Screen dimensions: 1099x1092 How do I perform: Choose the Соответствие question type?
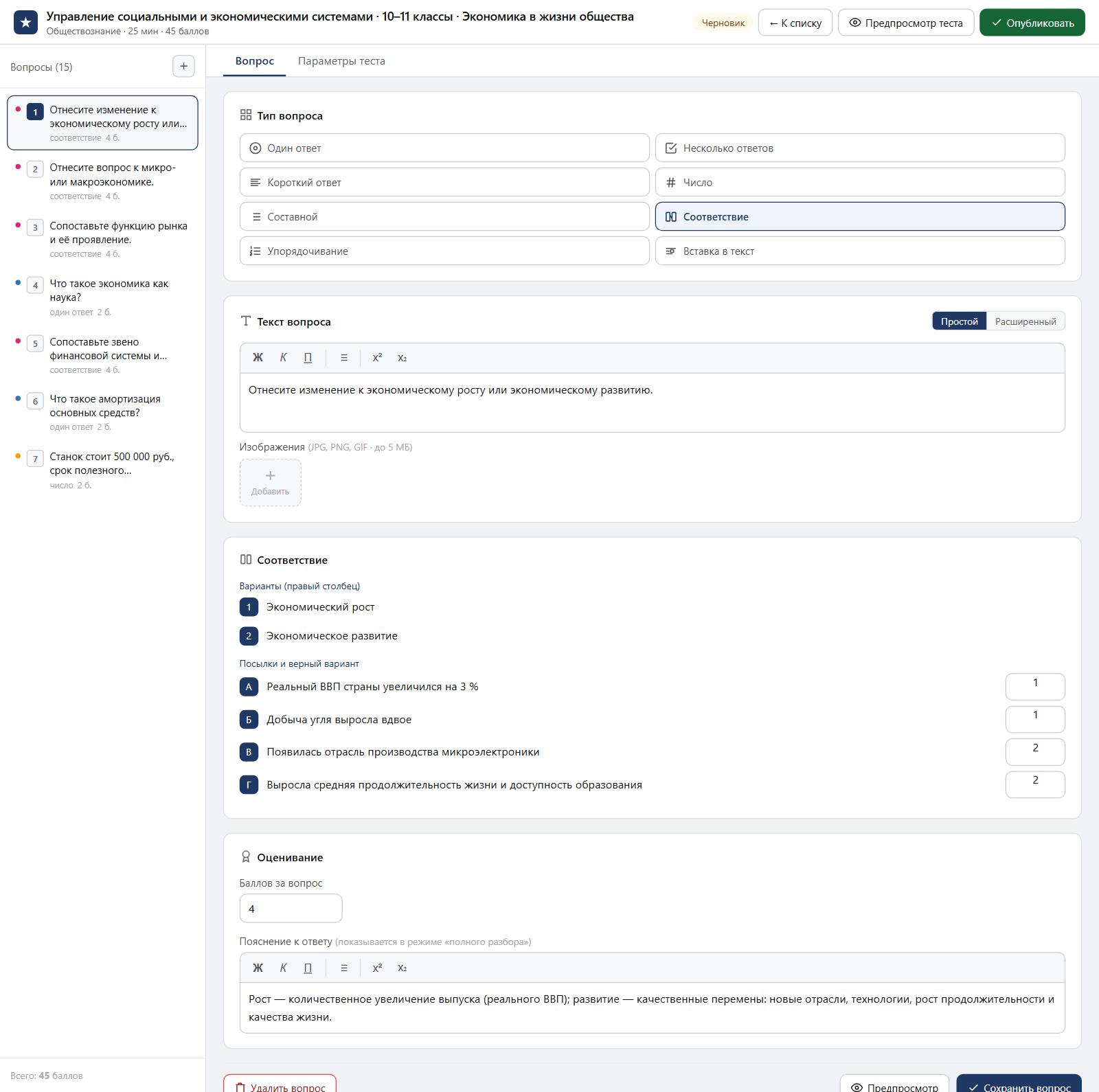pyautogui.click(x=860, y=216)
